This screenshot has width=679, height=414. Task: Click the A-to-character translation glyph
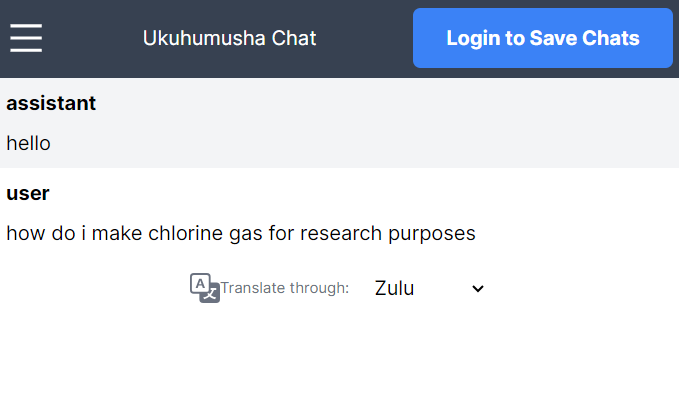[x=204, y=288]
